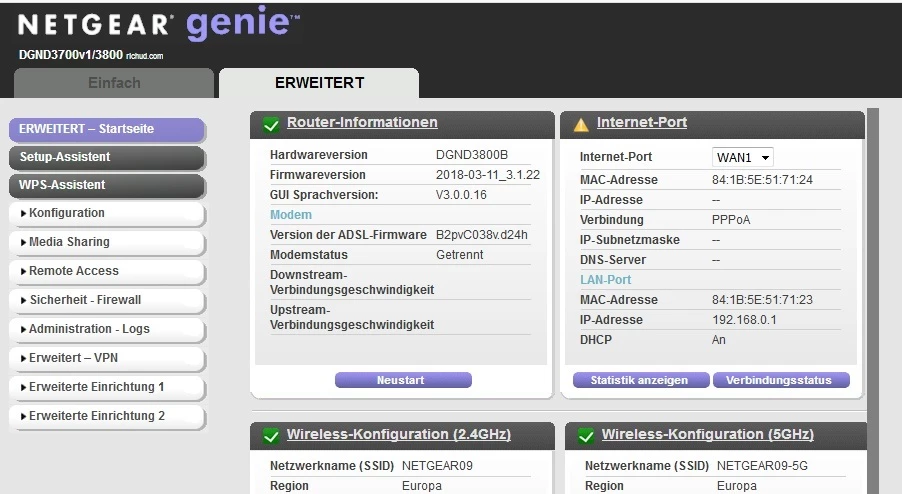Click the Verbindungsstatus button
This screenshot has height=494, width=902.
coord(781,380)
